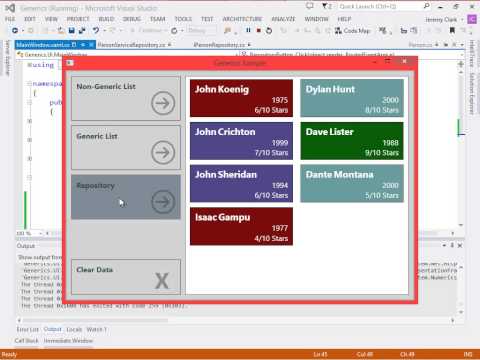Viewport: 480px width, 360px height.
Task: Select the Dylan Hunt person card
Action: pos(352,98)
